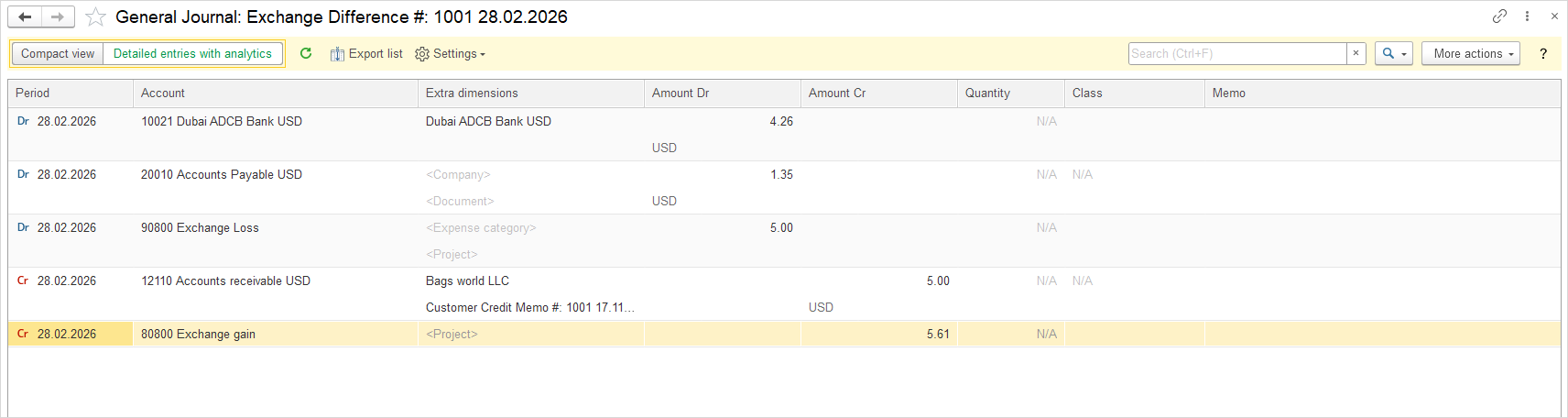Clear the search box with the X
The height and width of the screenshot is (418, 1568).
[1356, 53]
